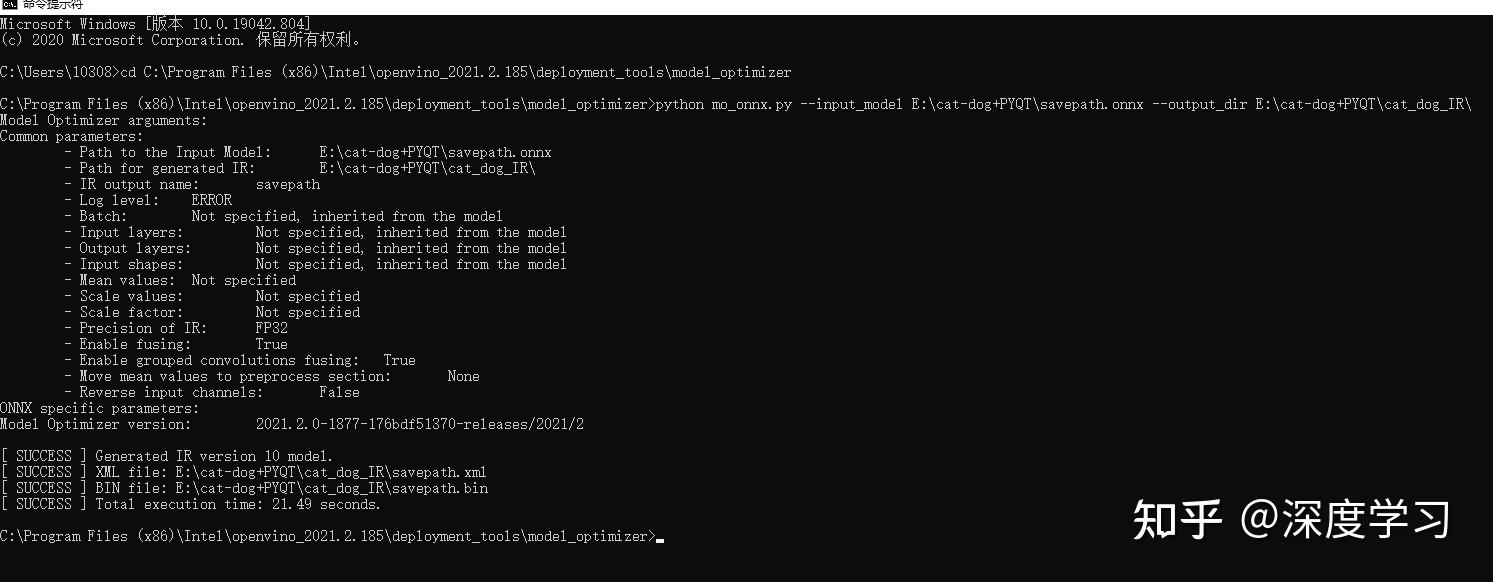
Task: Click the --input_model argument in the command
Action: (851, 104)
